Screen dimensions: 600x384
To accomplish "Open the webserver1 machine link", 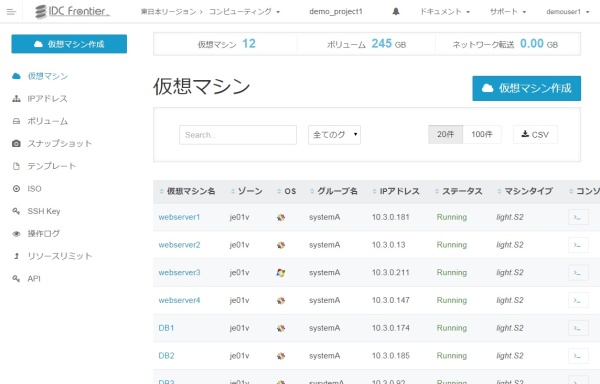I will click(179, 217).
